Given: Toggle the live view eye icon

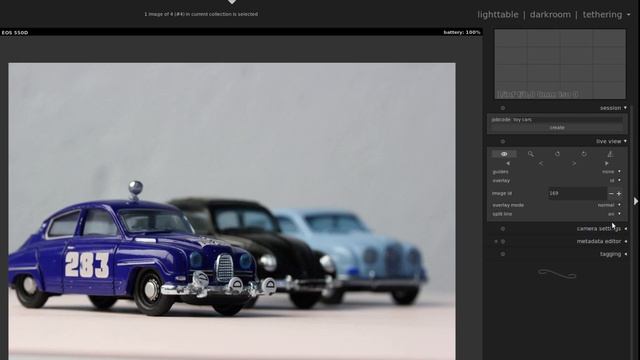Looking at the screenshot, I should (504, 154).
